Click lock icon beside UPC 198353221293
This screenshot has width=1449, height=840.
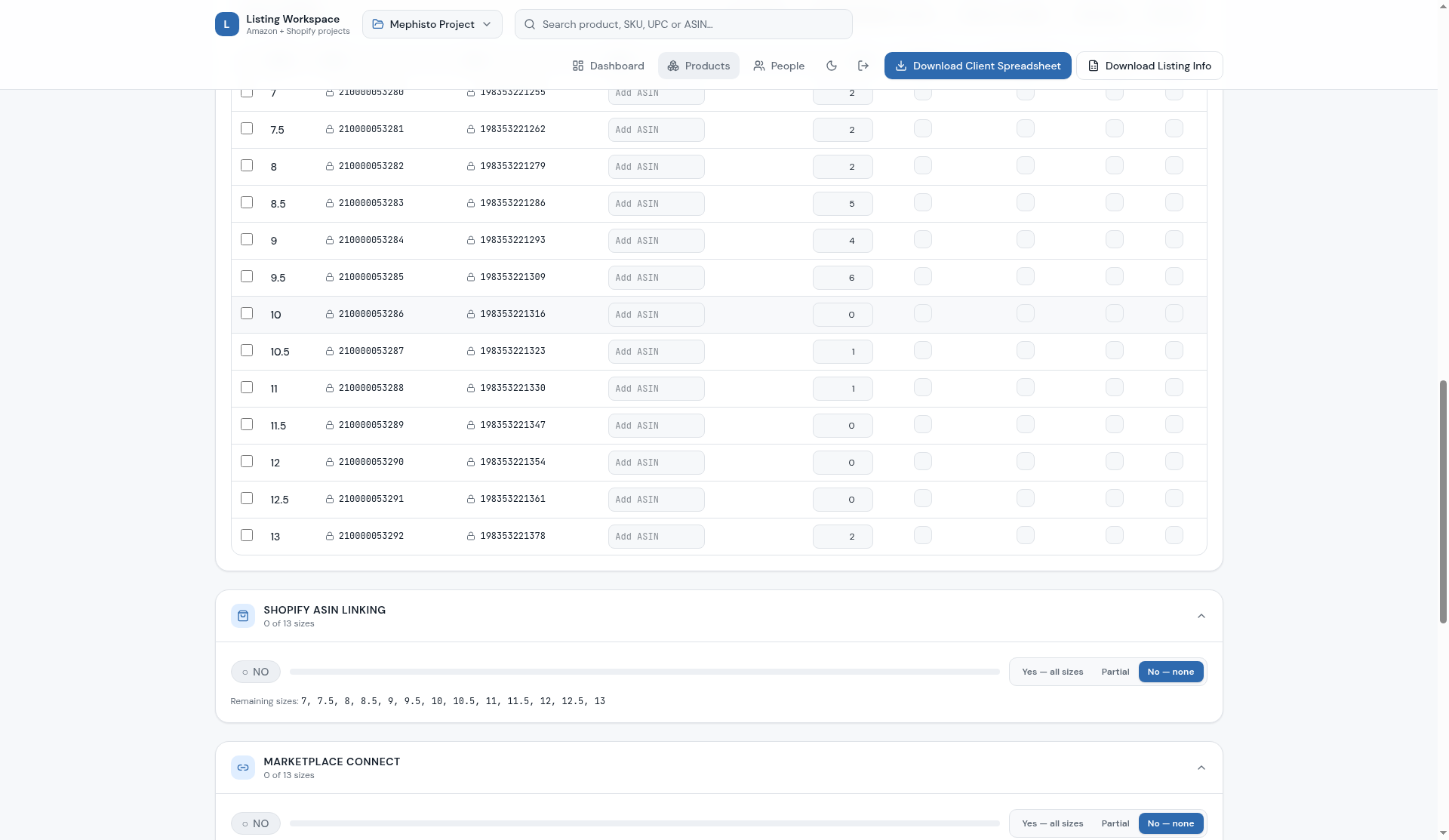[471, 240]
